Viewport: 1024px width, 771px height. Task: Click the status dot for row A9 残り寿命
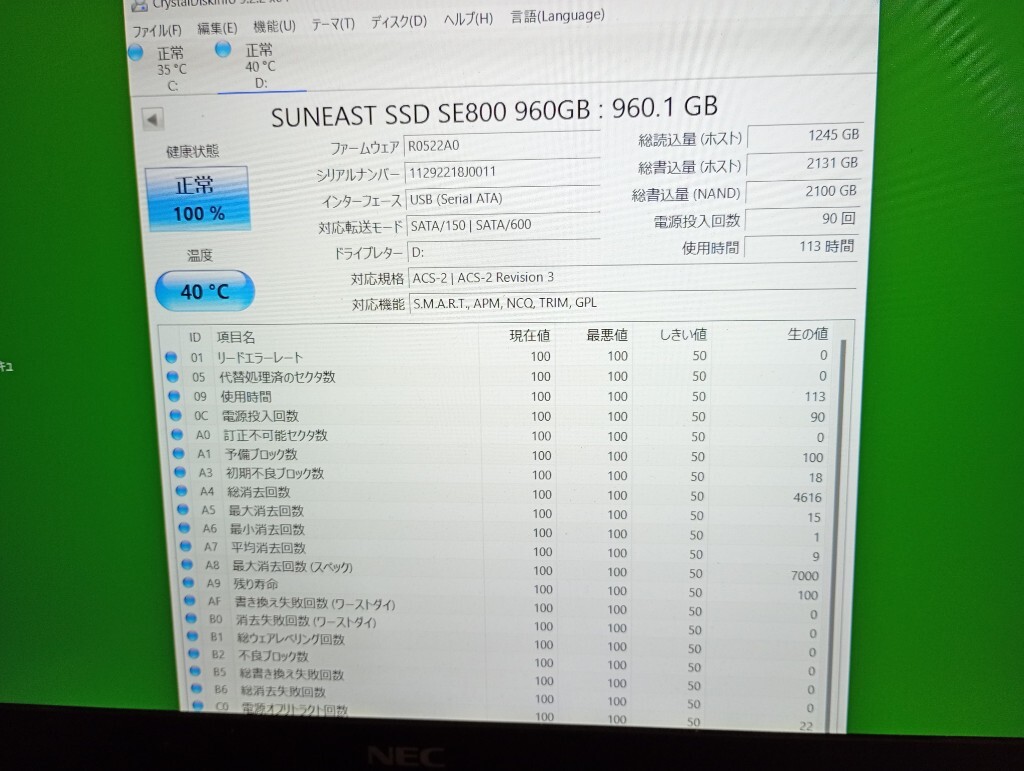189,582
